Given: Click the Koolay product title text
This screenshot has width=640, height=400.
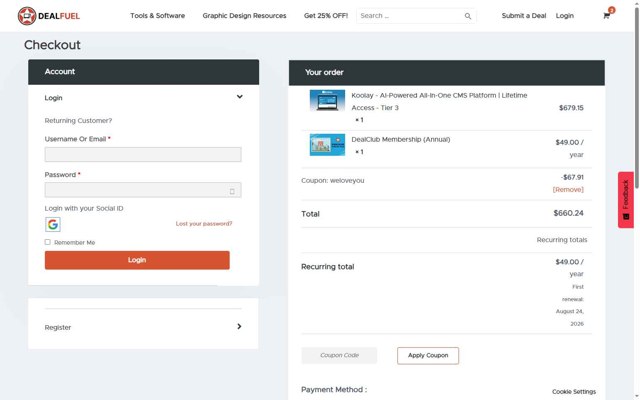Looking at the screenshot, I should coord(439,102).
